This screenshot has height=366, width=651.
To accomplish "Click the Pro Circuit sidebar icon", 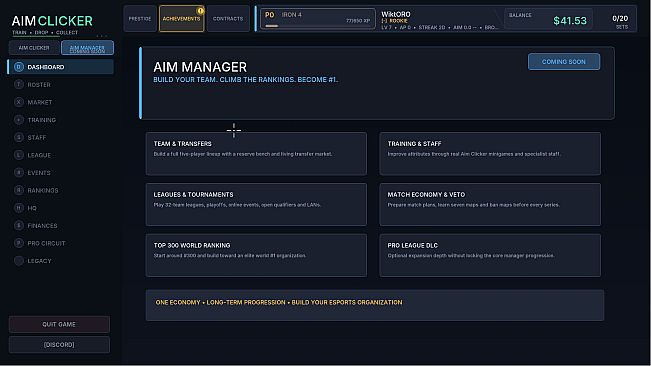I will tap(19, 243).
